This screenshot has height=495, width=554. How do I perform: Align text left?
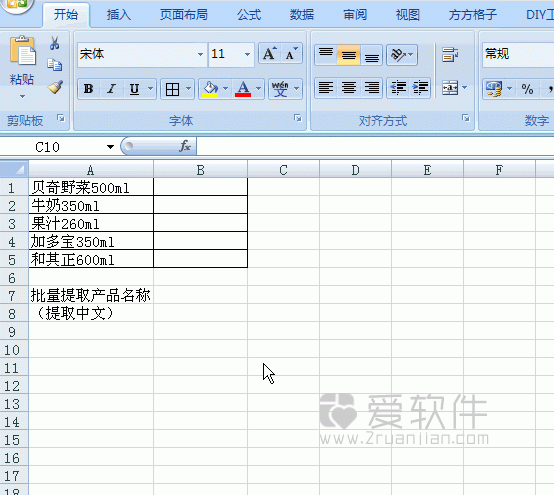[x=326, y=88]
